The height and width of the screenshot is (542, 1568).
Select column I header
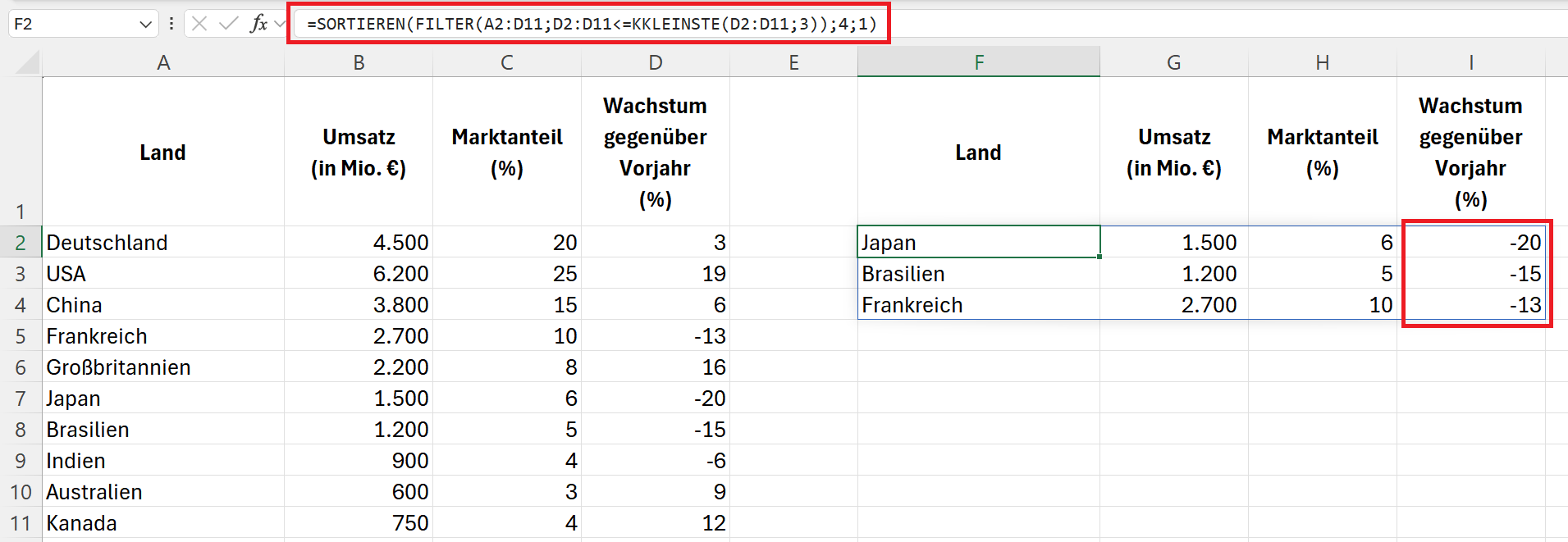(1471, 62)
